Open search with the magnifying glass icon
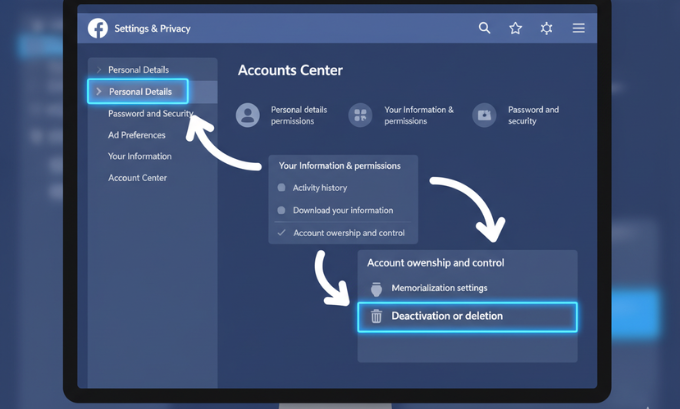680x409 pixels. click(485, 29)
